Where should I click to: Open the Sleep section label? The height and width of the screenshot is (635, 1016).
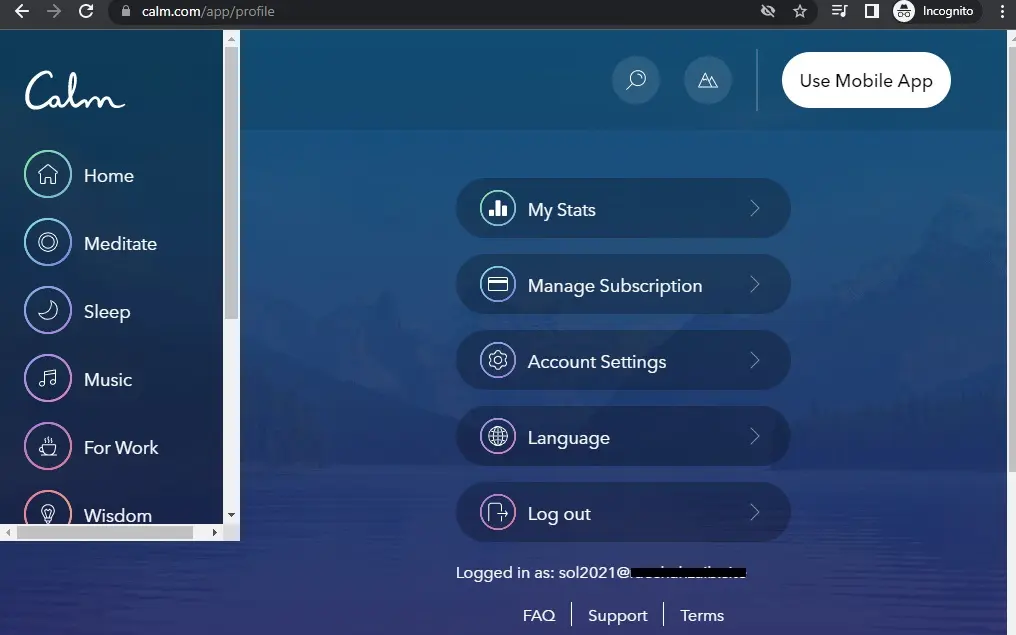point(107,312)
